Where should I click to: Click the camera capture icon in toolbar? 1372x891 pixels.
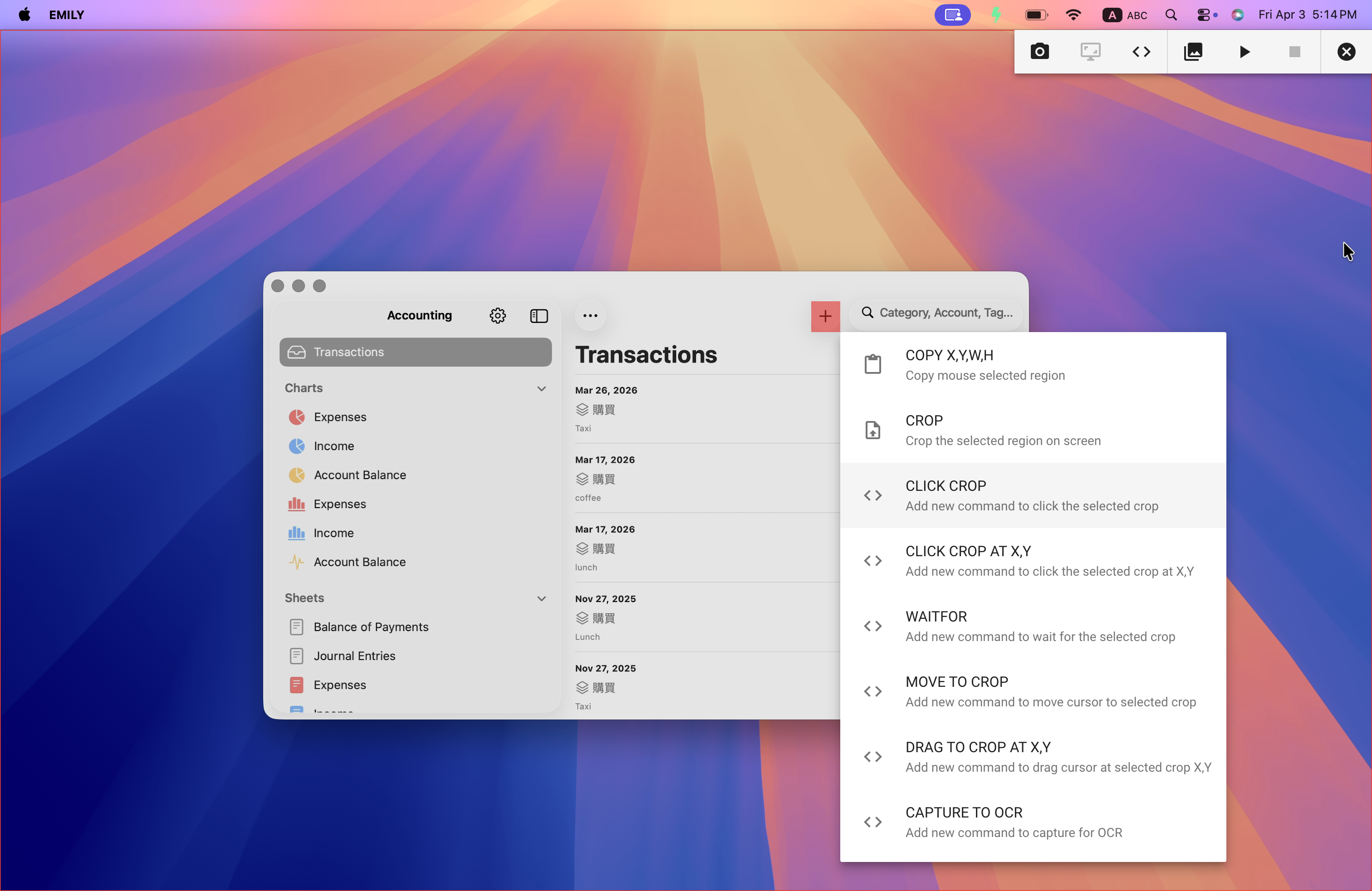[x=1039, y=52]
